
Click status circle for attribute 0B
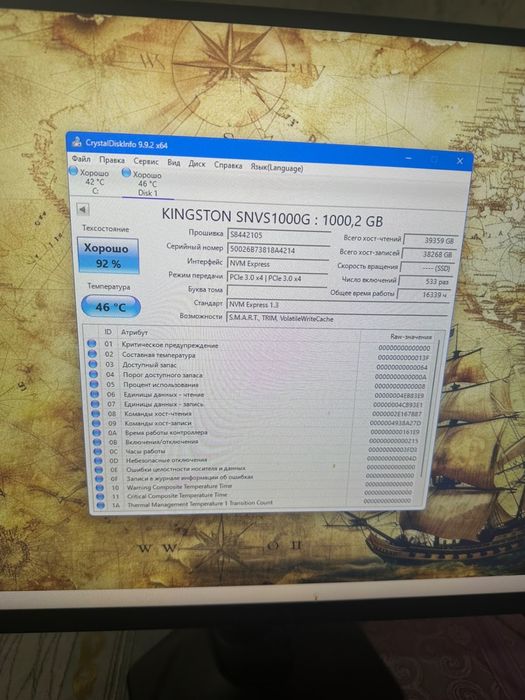tap(97, 442)
